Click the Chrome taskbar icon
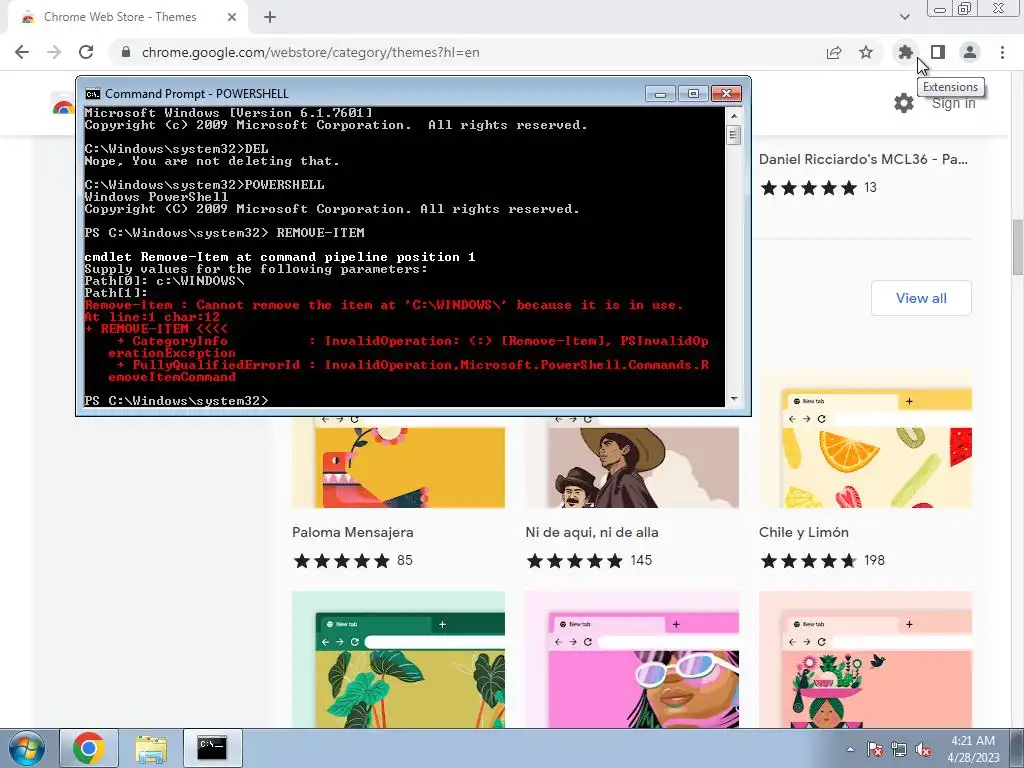Image resolution: width=1024 pixels, height=768 pixels. click(89, 748)
